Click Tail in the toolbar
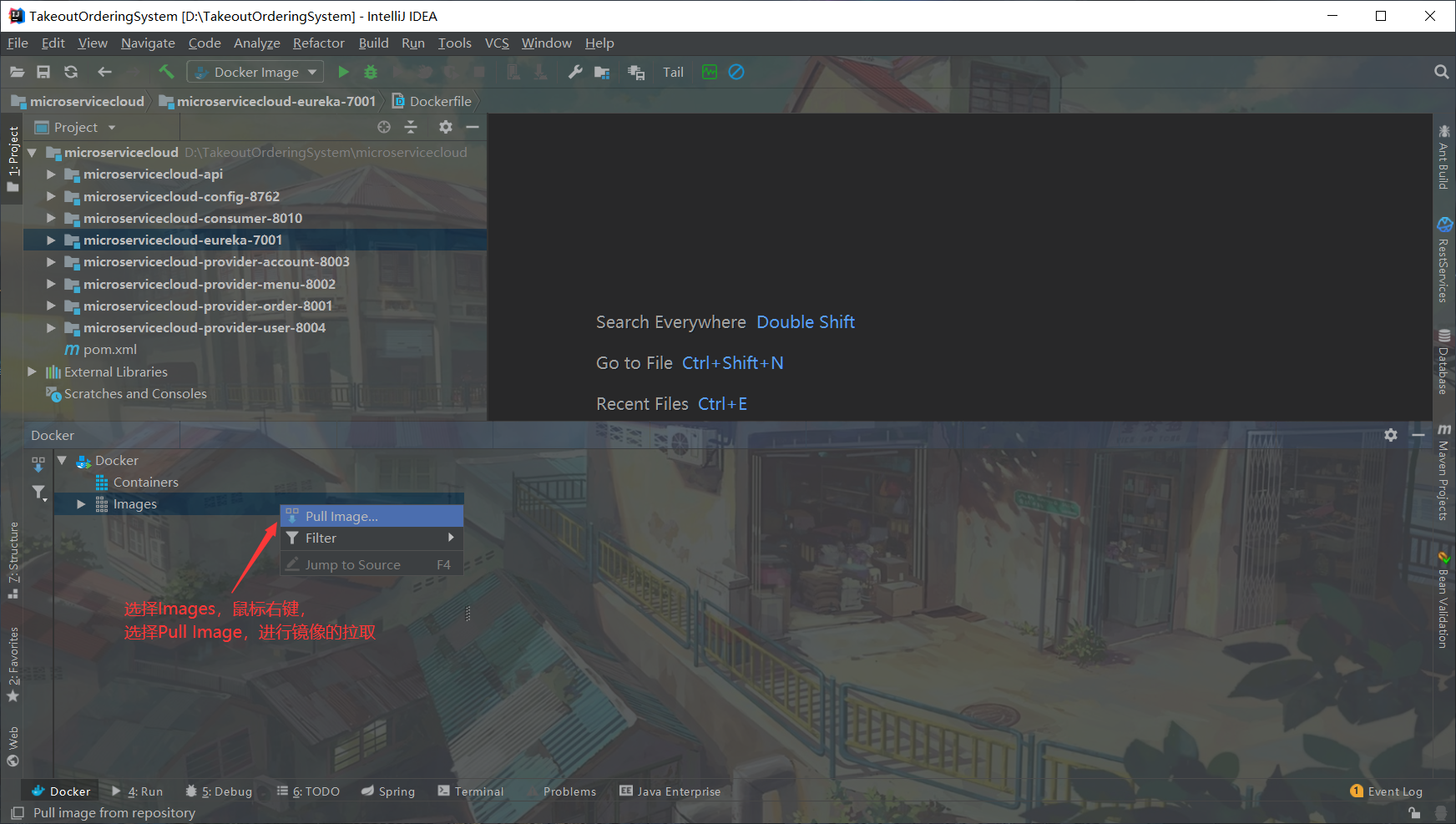Screen dimensions: 1456x824 click(673, 72)
